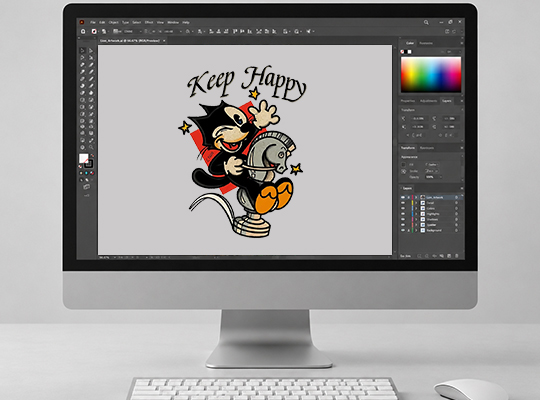This screenshot has width=540, height=400.
Task: Open the Object menu
Action: tap(114, 22)
